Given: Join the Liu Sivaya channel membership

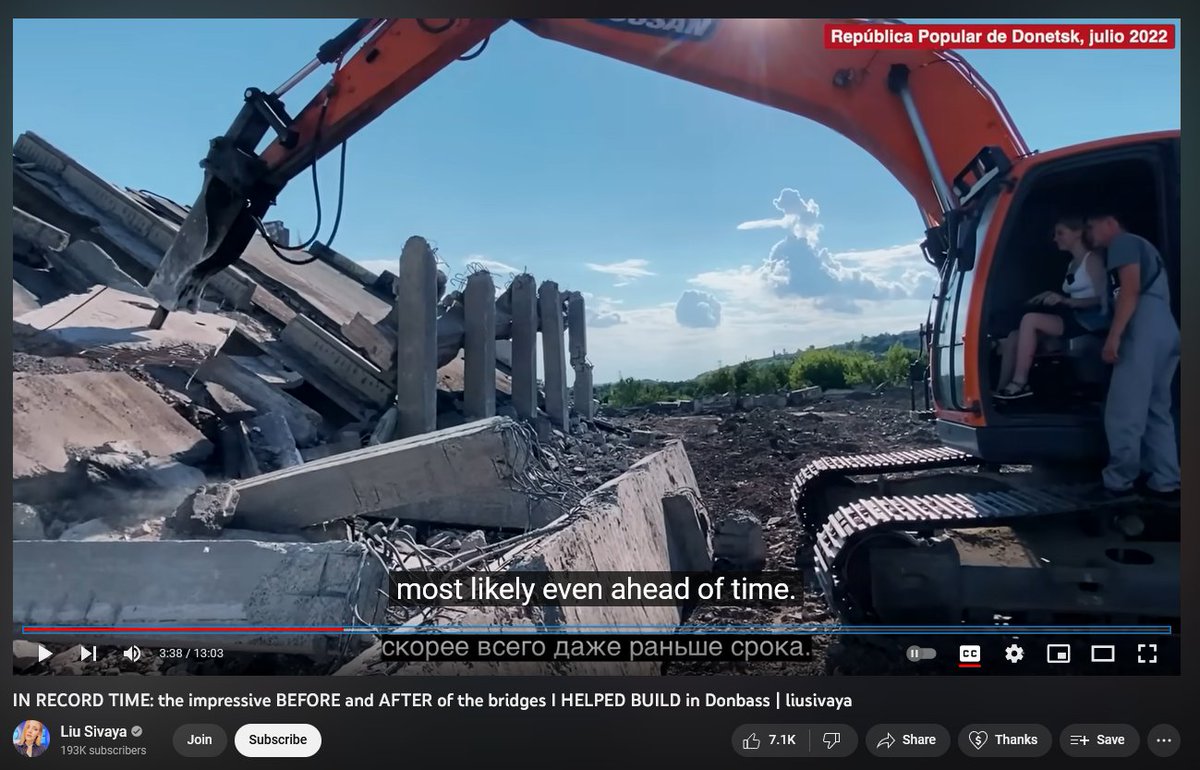Looking at the screenshot, I should (x=199, y=740).
